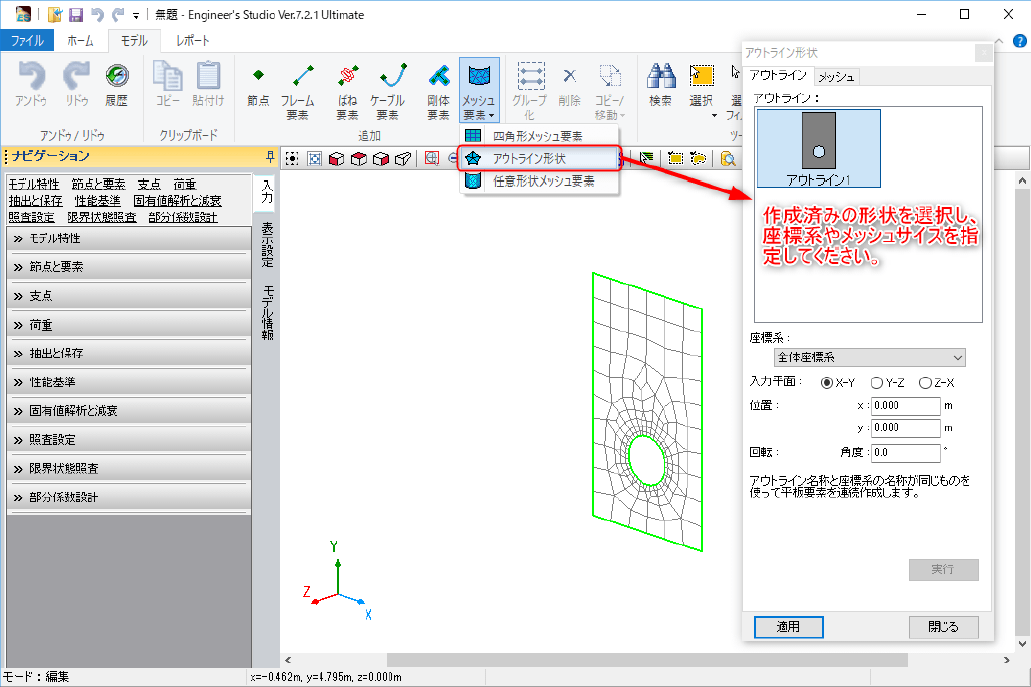
Task: Select the 剛体要素 (Rigid element) tool
Action: pyautogui.click(x=439, y=90)
